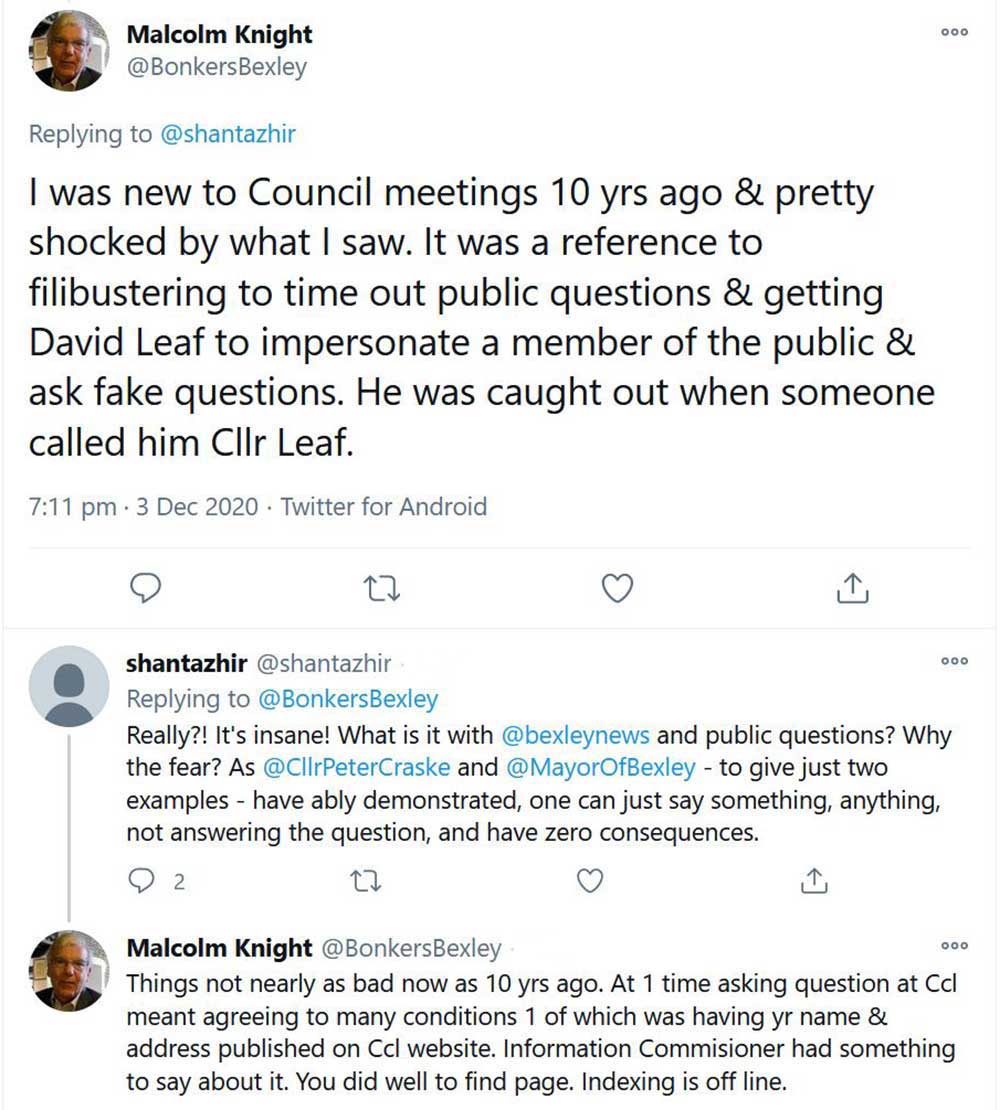
Task: Open more options on the last Malcolm Knight reply
Action: click(955, 945)
